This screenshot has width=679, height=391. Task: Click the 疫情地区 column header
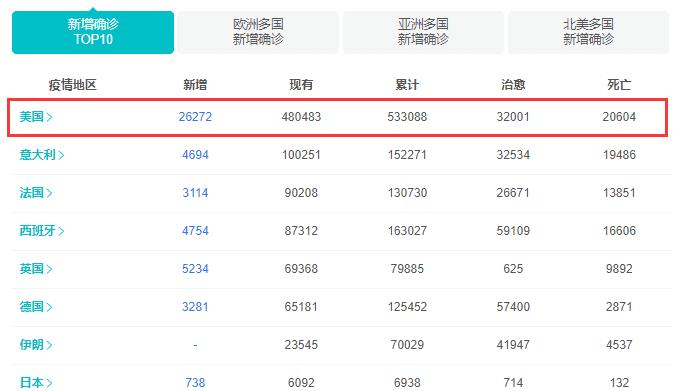[x=72, y=84]
